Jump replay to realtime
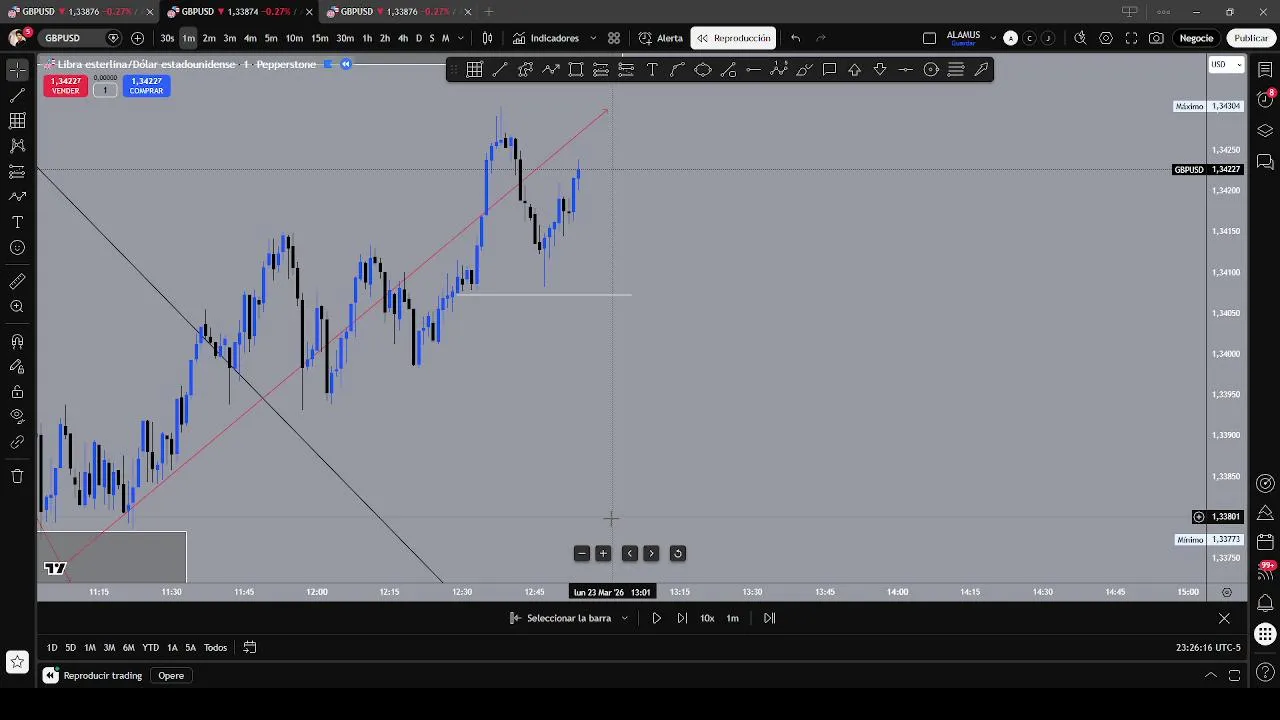This screenshot has height=720, width=1280. (x=769, y=618)
